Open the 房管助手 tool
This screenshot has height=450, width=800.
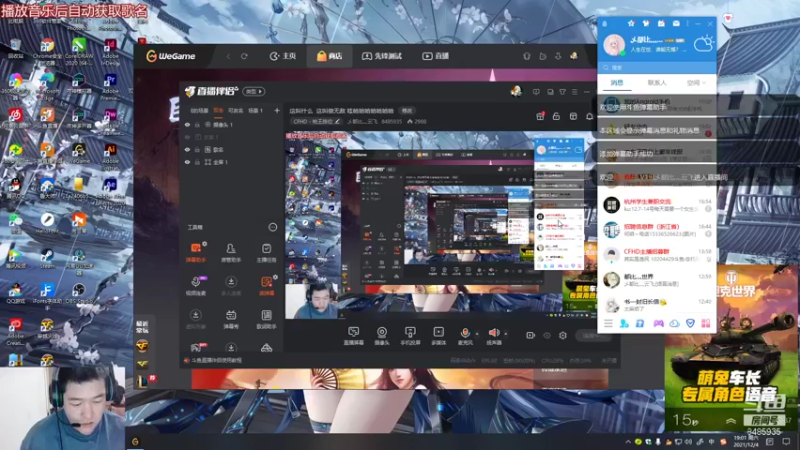pos(231,252)
